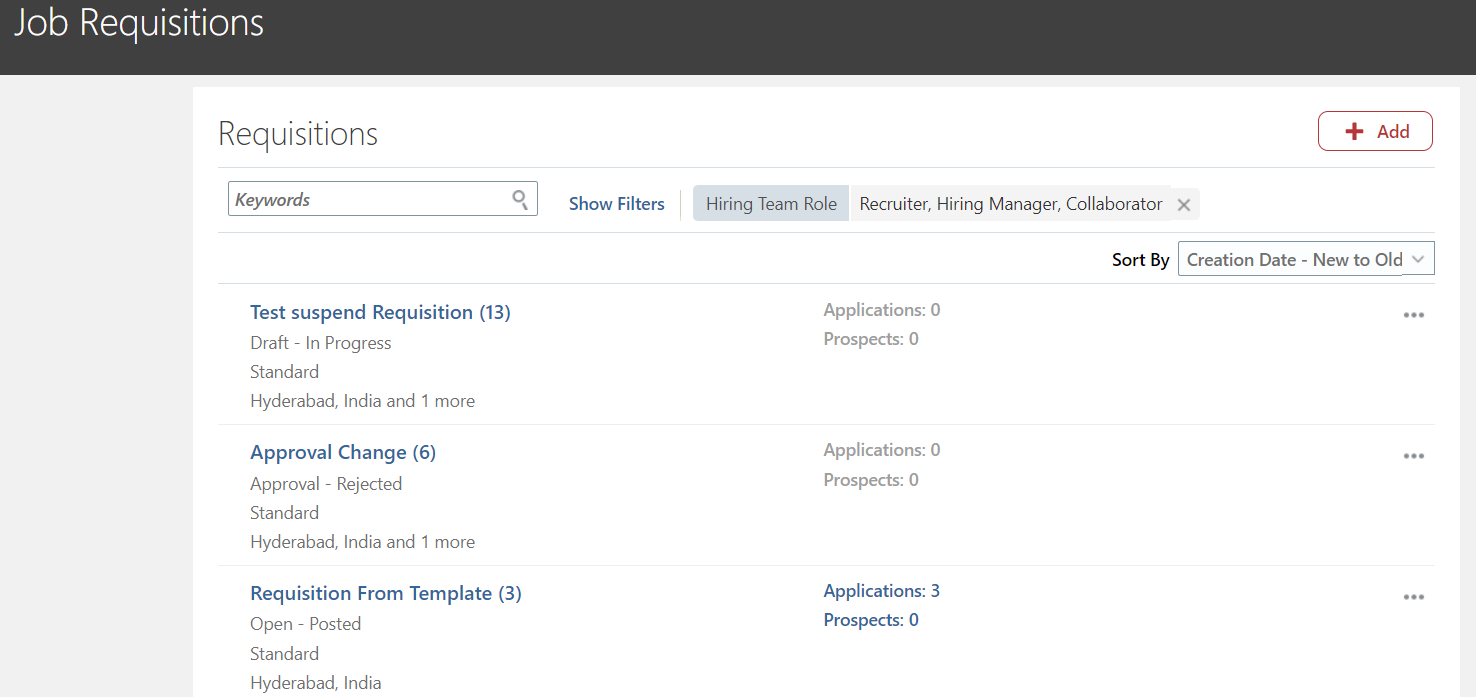Click the Job Requisitions page title
1476x697 pixels.
pos(139,23)
